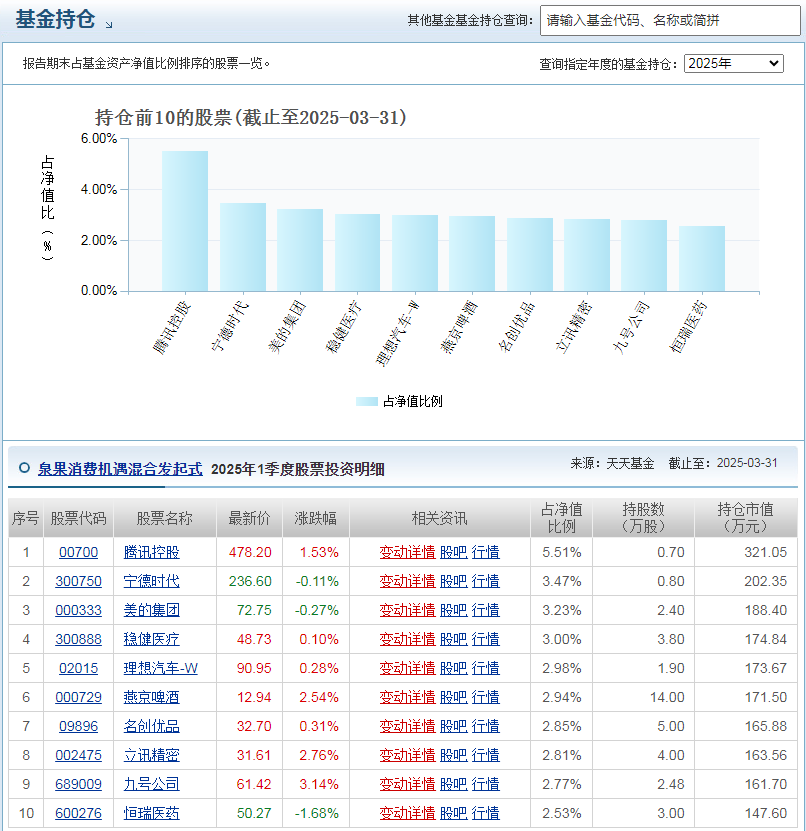Click the 5.51% net value cell
This screenshot has width=806, height=831.
click(x=562, y=552)
